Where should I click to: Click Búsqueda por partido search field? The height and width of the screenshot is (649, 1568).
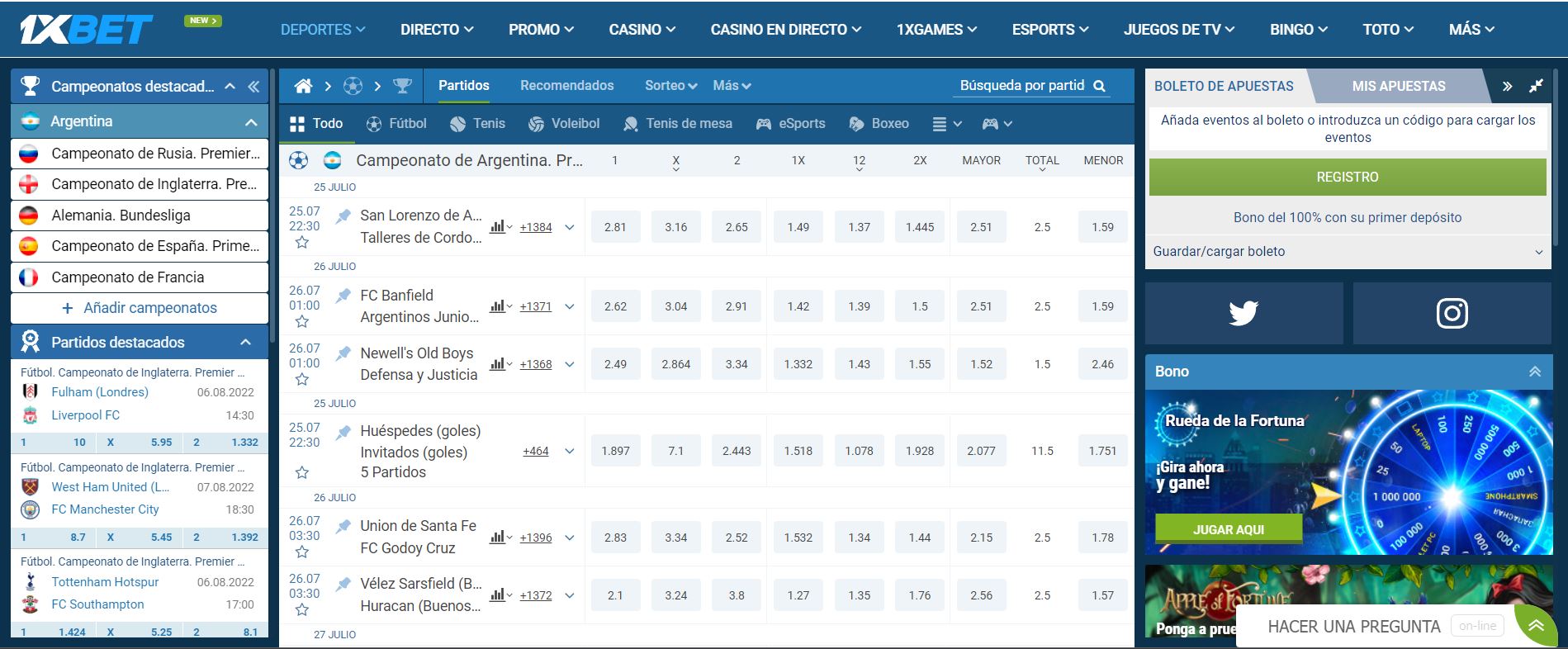tap(1031, 86)
